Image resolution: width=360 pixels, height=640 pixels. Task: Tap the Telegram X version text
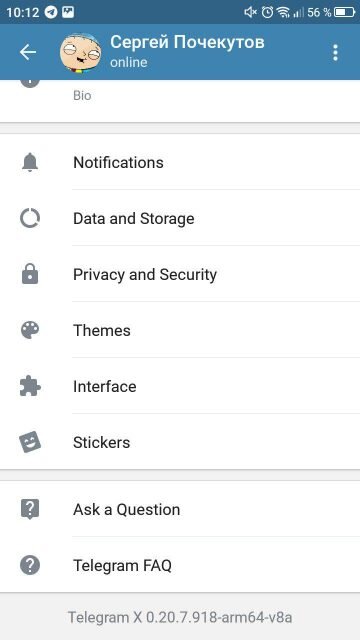tap(180, 617)
